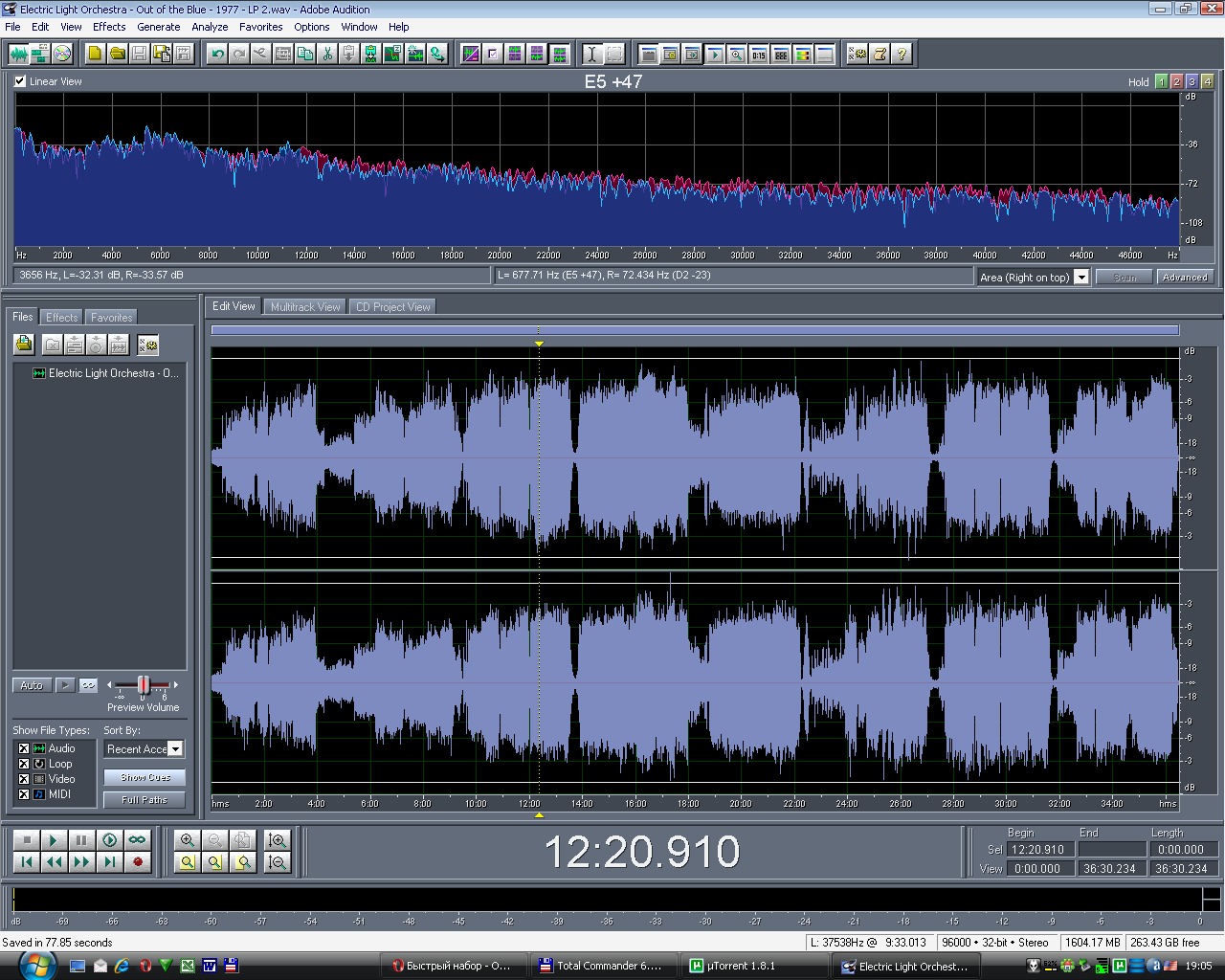1225x980 pixels.
Task: Undo the last edit via the toolbar arrow
Action: coord(217,54)
